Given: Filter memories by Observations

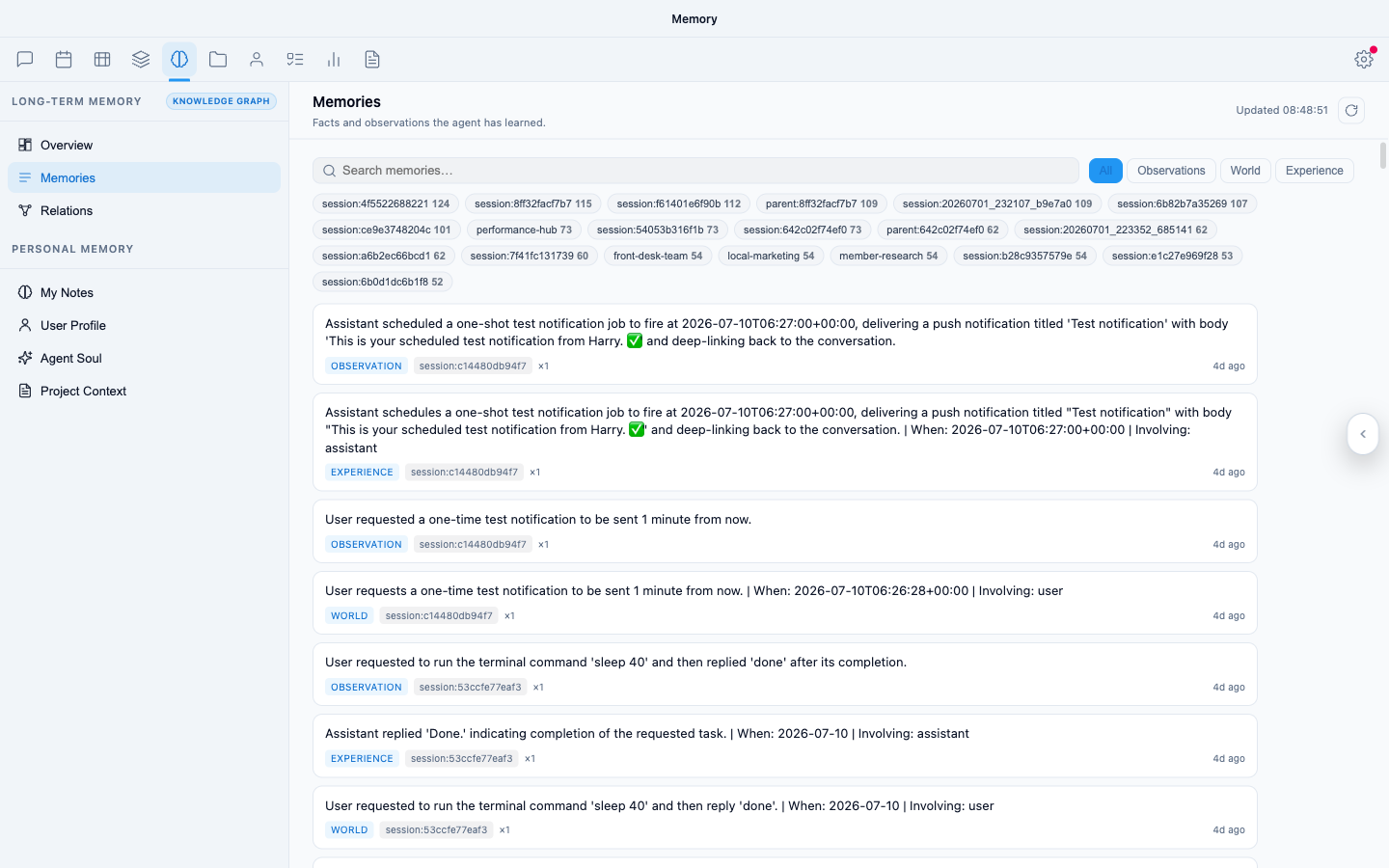Looking at the screenshot, I should (x=1171, y=171).
